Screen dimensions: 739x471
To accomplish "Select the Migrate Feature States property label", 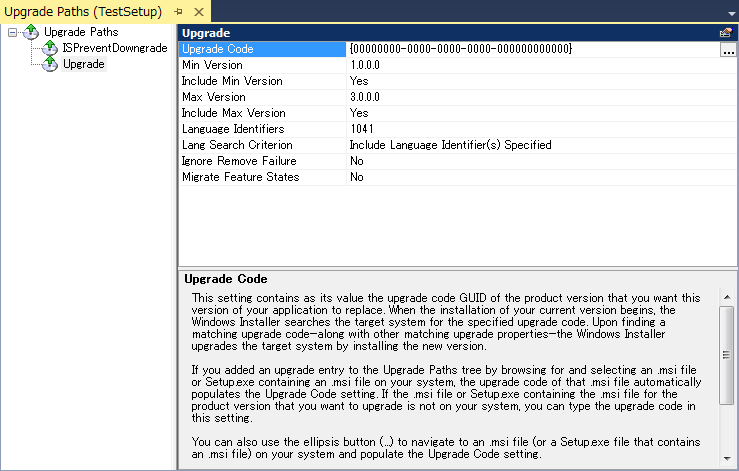I will [x=240, y=177].
